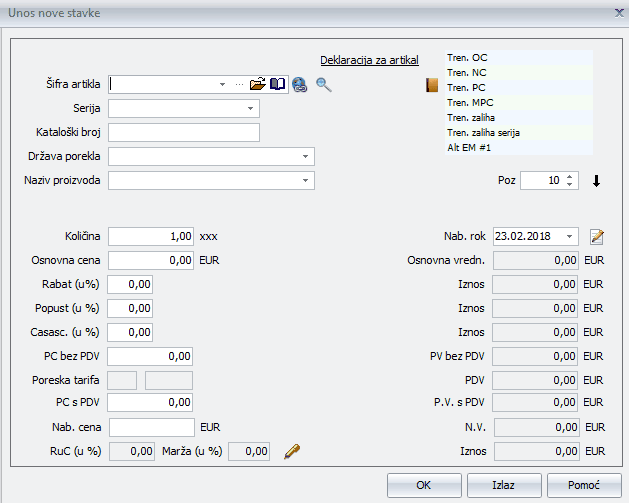Click the Pomoć help button
The image size is (629, 503).
(x=585, y=485)
